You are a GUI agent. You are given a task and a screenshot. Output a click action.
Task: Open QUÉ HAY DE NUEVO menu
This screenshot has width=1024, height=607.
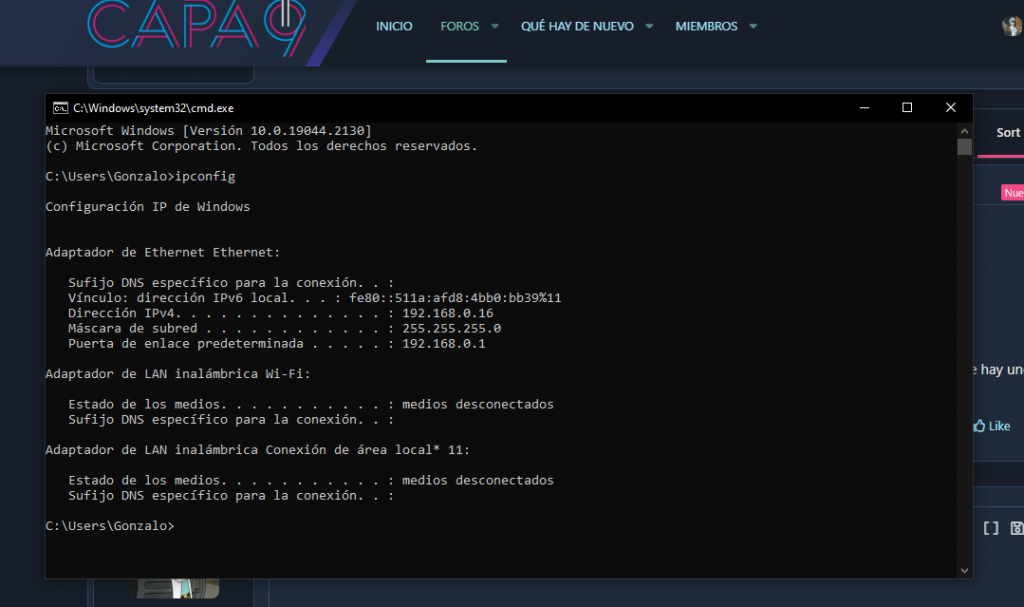pos(577,26)
